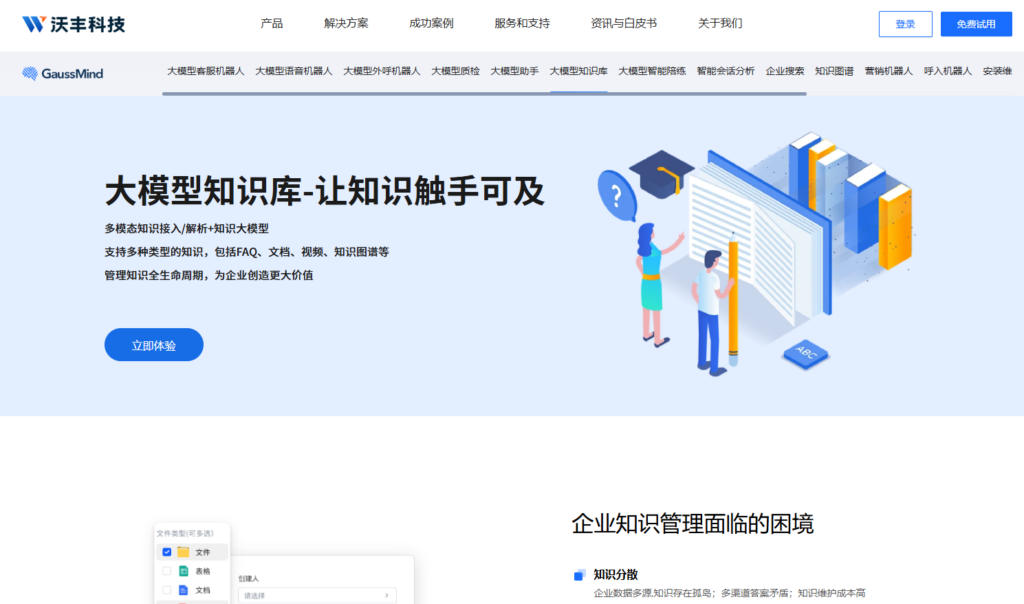The width and height of the screenshot is (1024, 604).
Task: Switch to the 大模型客服机器人 tab
Action: [x=205, y=72]
